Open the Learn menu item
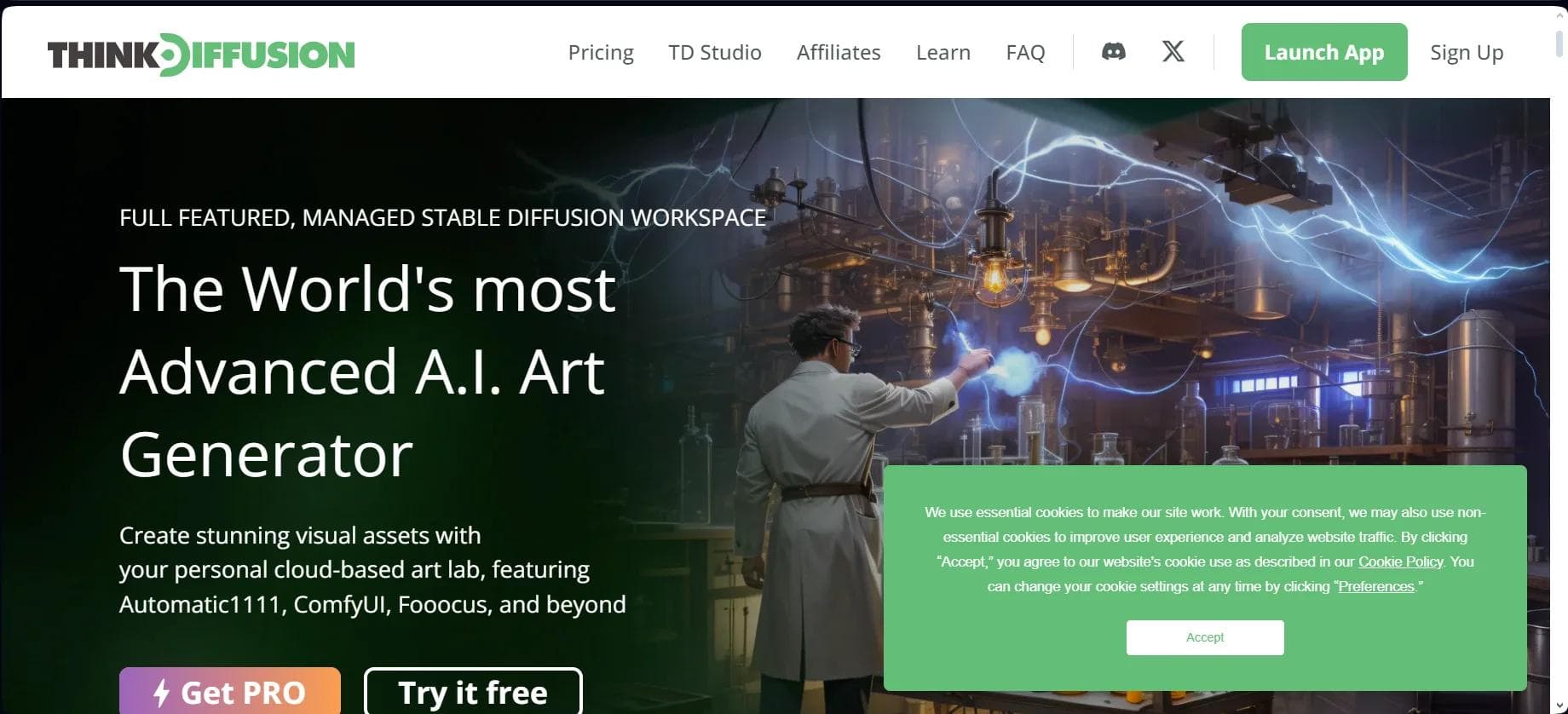1568x714 pixels. (943, 53)
